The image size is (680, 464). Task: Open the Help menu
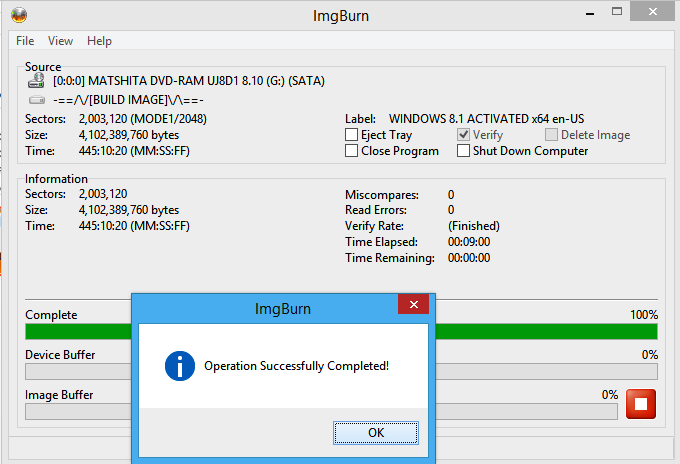tap(99, 41)
